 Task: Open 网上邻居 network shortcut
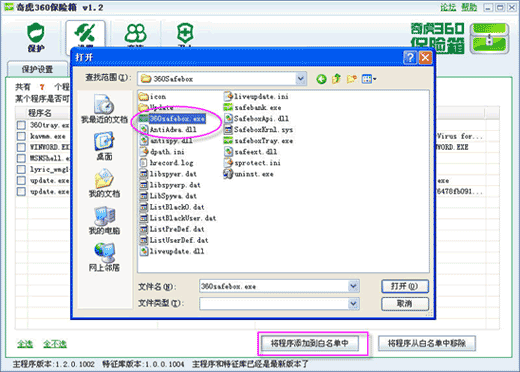104,257
